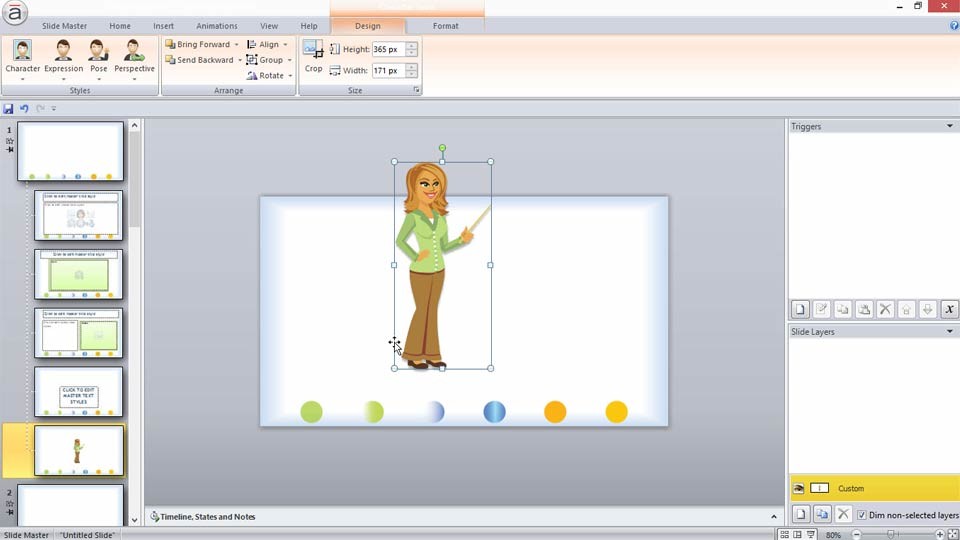Open the Size dialog launcher
The width and height of the screenshot is (960, 540).
(416, 90)
